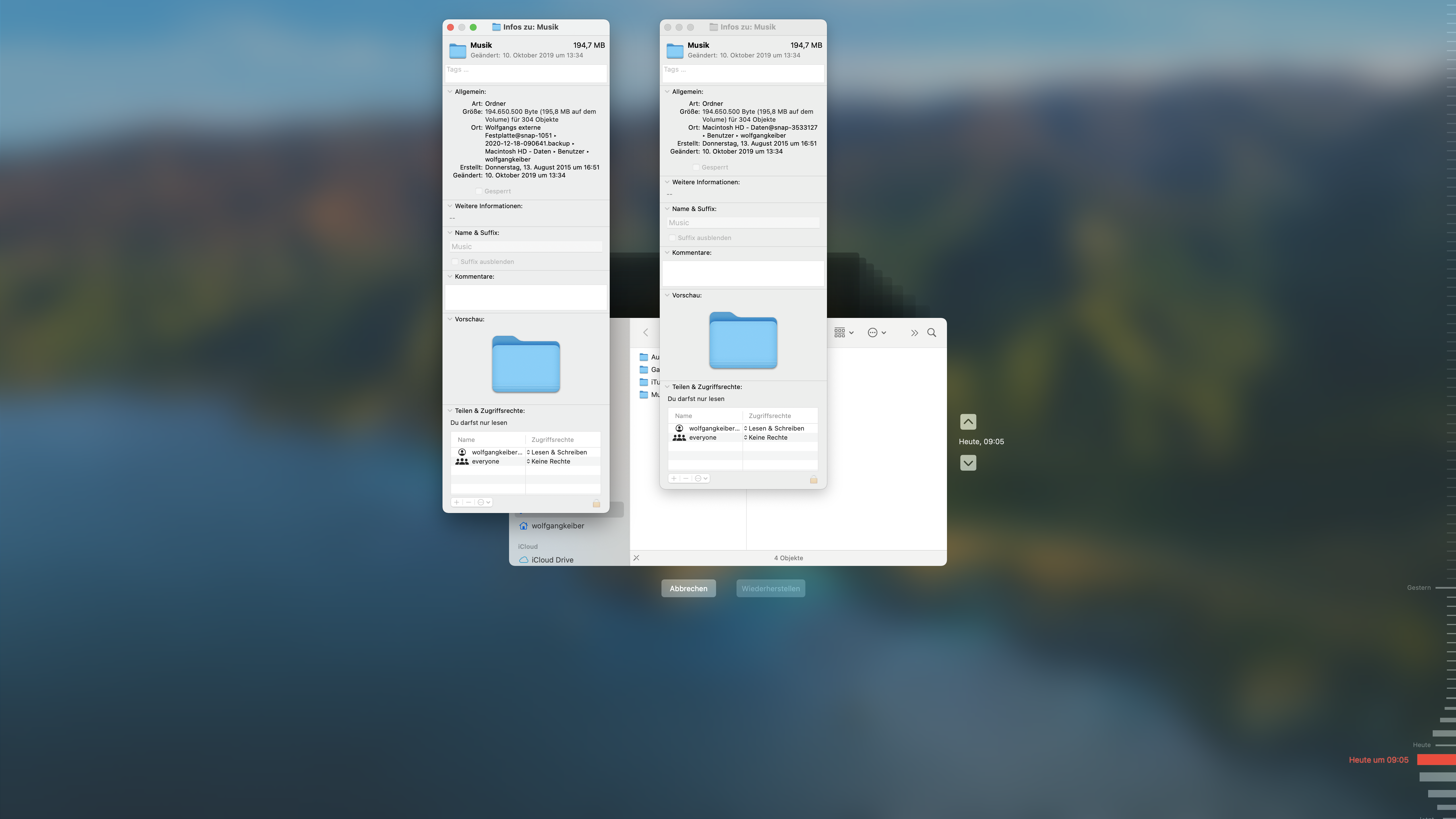
Task: Click the Abbrechen button
Action: tap(688, 588)
